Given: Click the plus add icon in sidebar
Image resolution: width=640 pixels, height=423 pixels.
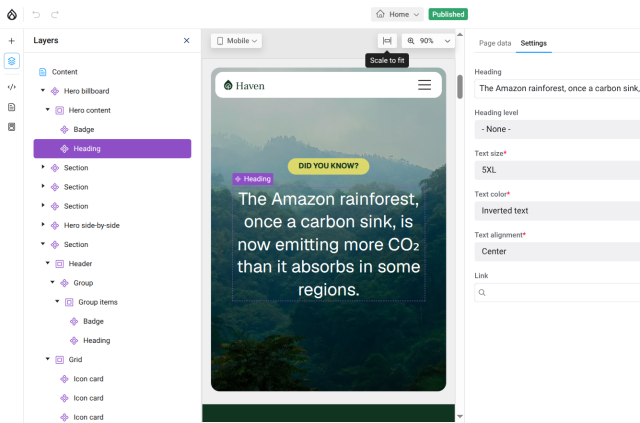Looking at the screenshot, I should pyautogui.click(x=12, y=41).
